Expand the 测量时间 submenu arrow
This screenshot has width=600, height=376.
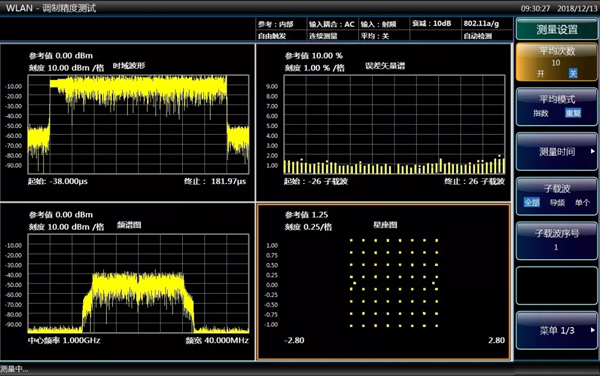(x=592, y=151)
